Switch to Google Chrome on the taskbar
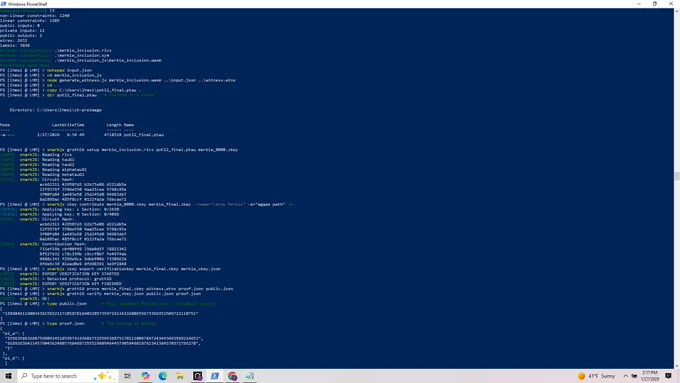680x383 pixels. [x=232, y=376]
